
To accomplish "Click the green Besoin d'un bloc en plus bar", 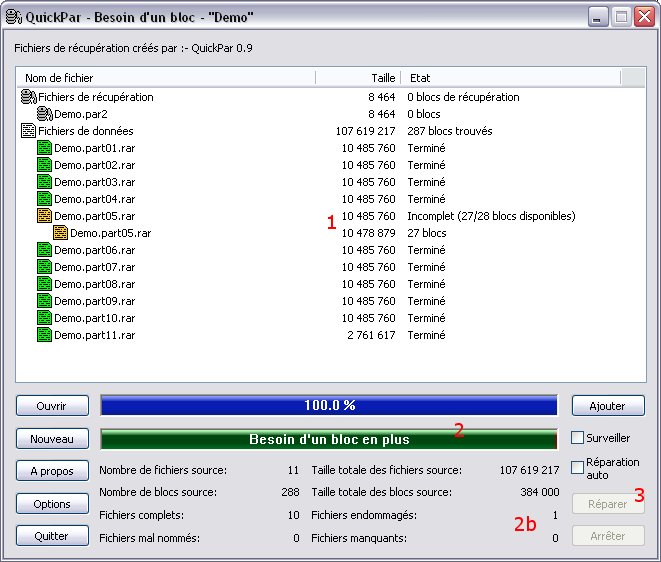I will 329,439.
